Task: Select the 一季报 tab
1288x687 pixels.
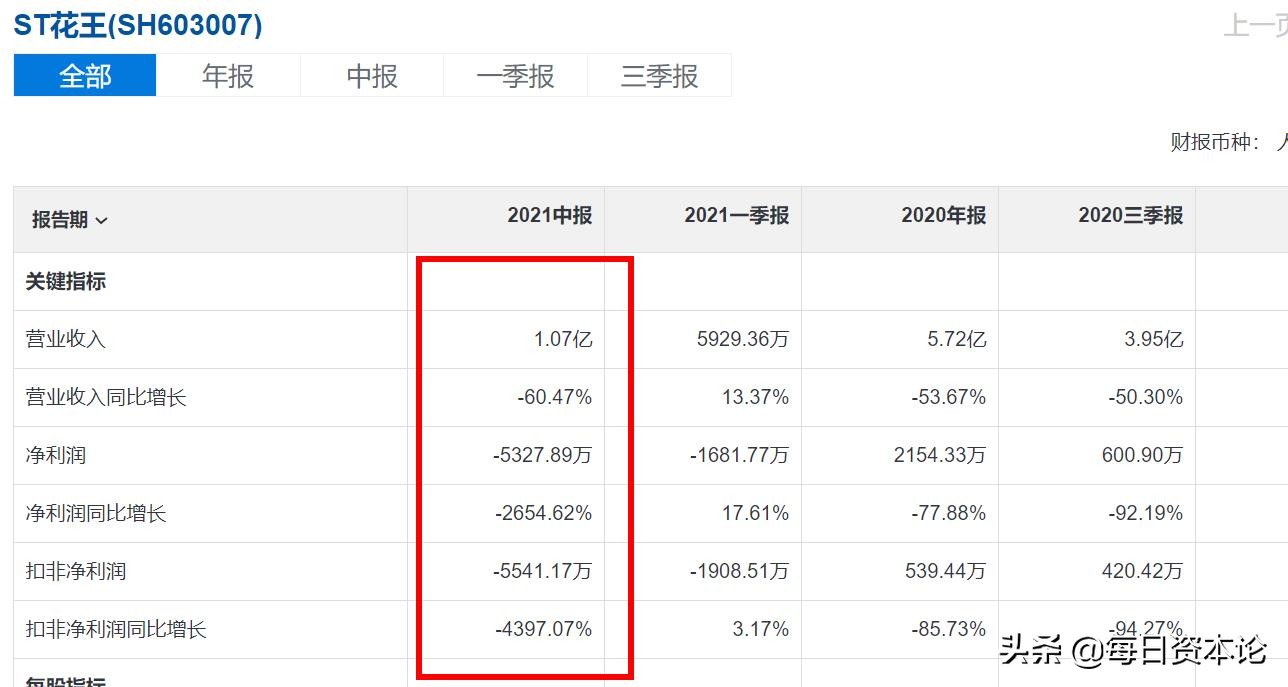Action: pyautogui.click(x=515, y=74)
